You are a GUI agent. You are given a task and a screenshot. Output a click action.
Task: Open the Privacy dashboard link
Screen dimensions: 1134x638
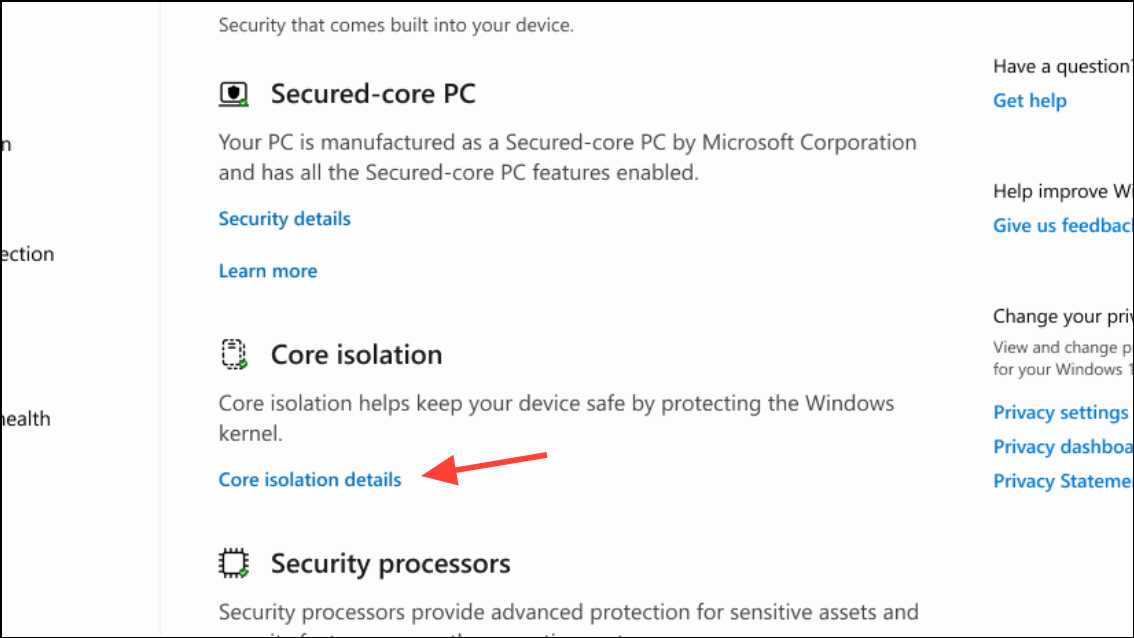[x=1062, y=447]
